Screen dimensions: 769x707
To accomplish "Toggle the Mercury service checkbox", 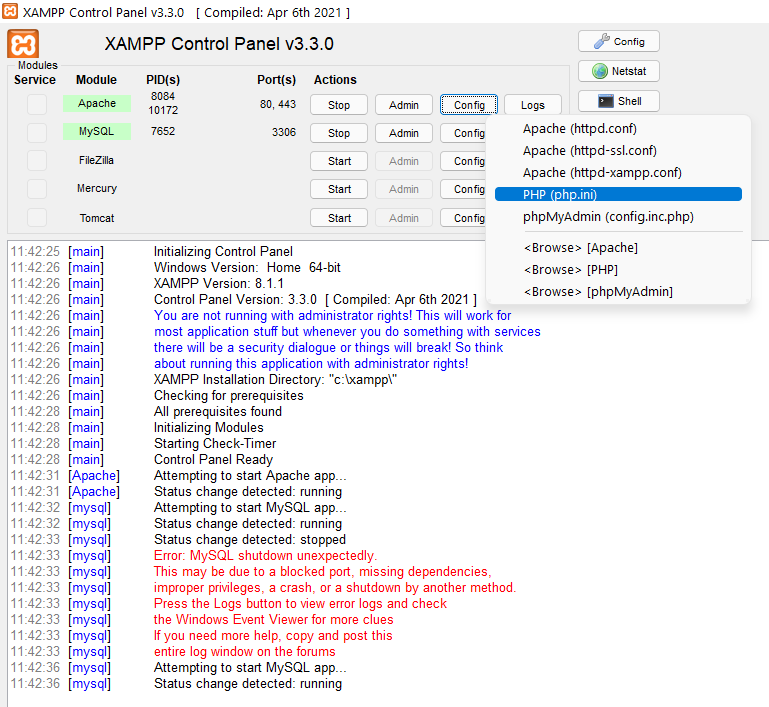I will (37, 189).
